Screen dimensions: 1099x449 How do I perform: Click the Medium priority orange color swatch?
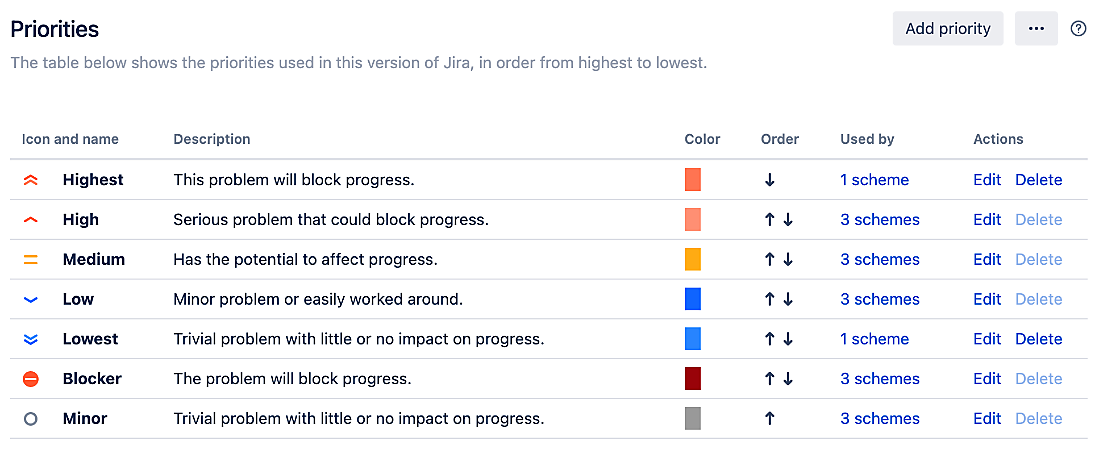point(693,259)
